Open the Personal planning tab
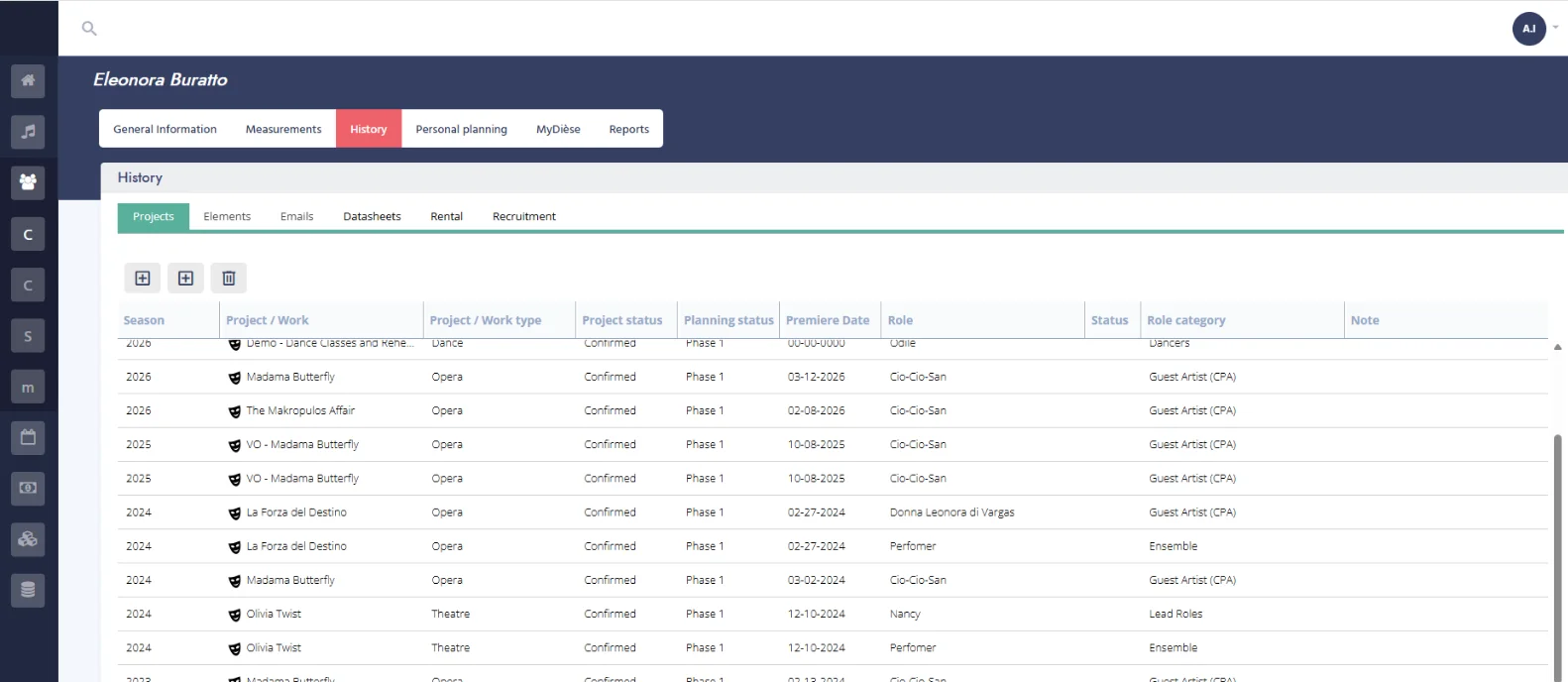 461,129
